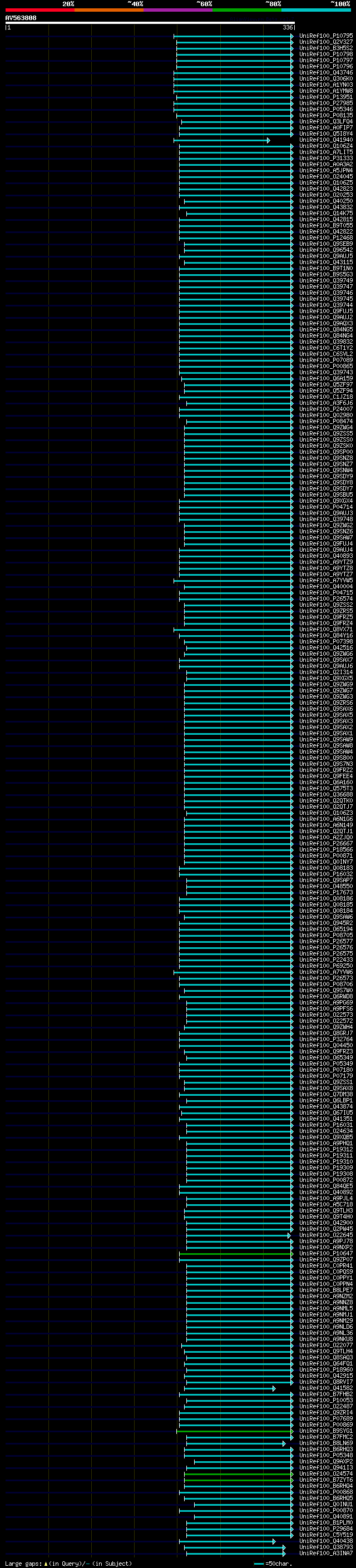Open hit UniRef100_P10798
This screenshot has height=1568, width=356.
click(x=326, y=54)
